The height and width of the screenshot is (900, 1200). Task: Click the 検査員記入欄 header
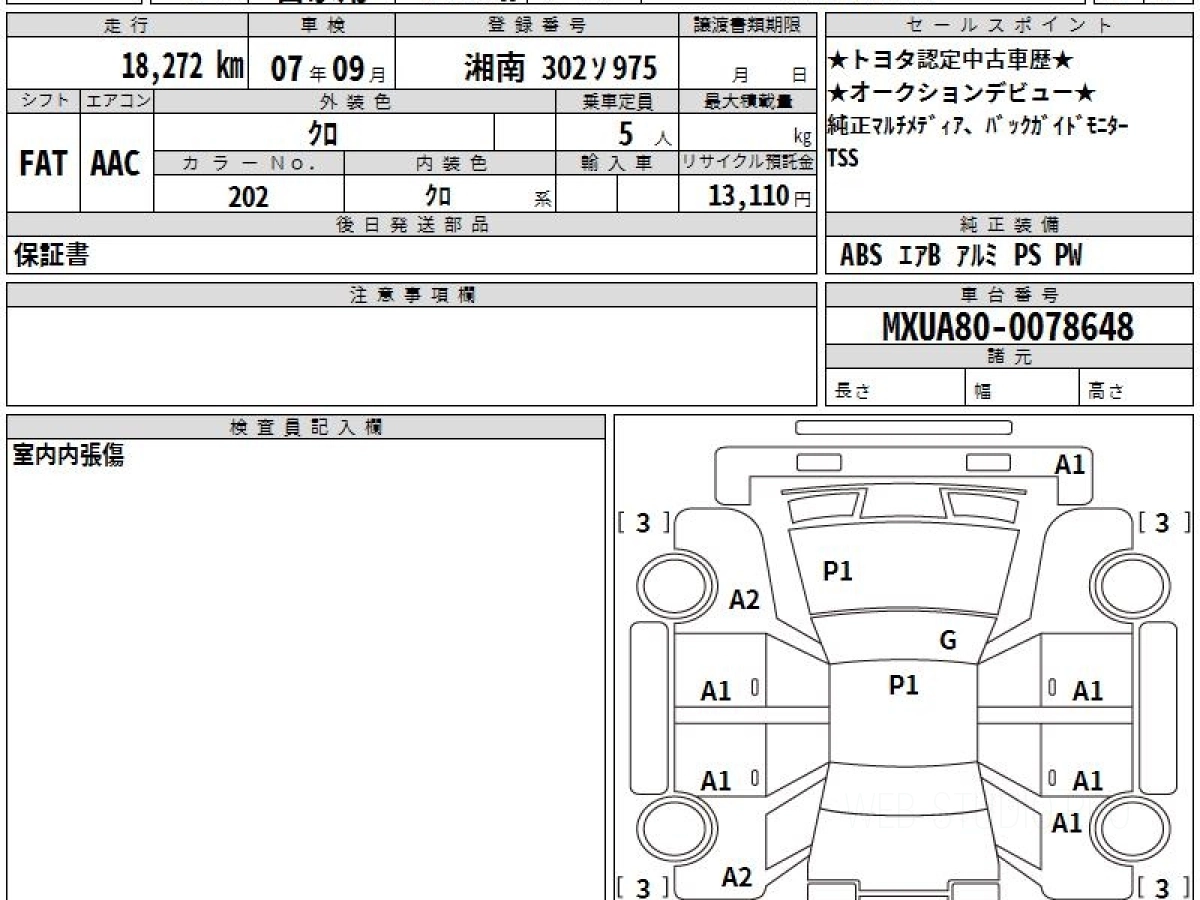pos(306,427)
